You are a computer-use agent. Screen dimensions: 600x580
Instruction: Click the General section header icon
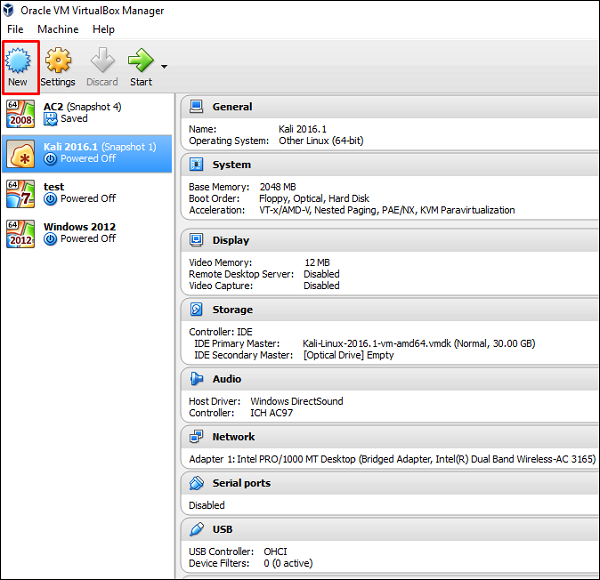(196, 107)
